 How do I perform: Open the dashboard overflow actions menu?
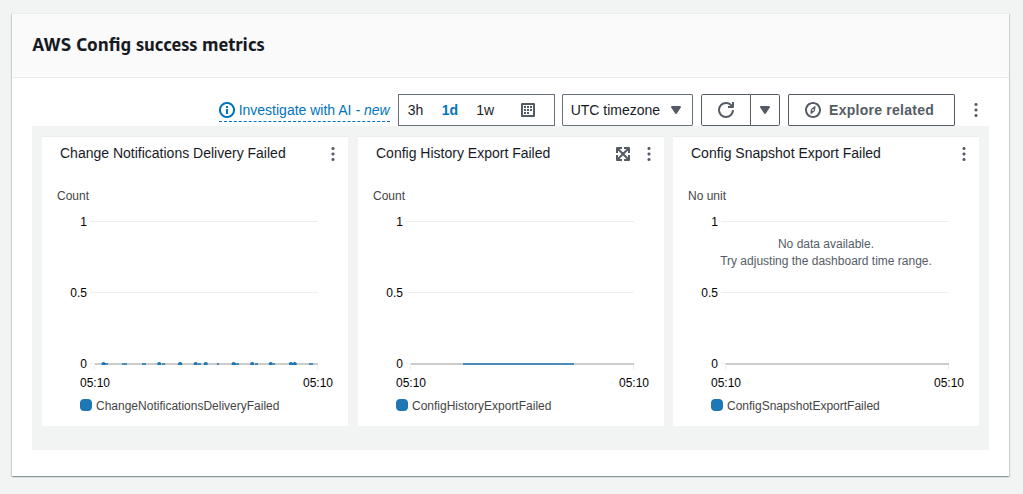coord(976,110)
